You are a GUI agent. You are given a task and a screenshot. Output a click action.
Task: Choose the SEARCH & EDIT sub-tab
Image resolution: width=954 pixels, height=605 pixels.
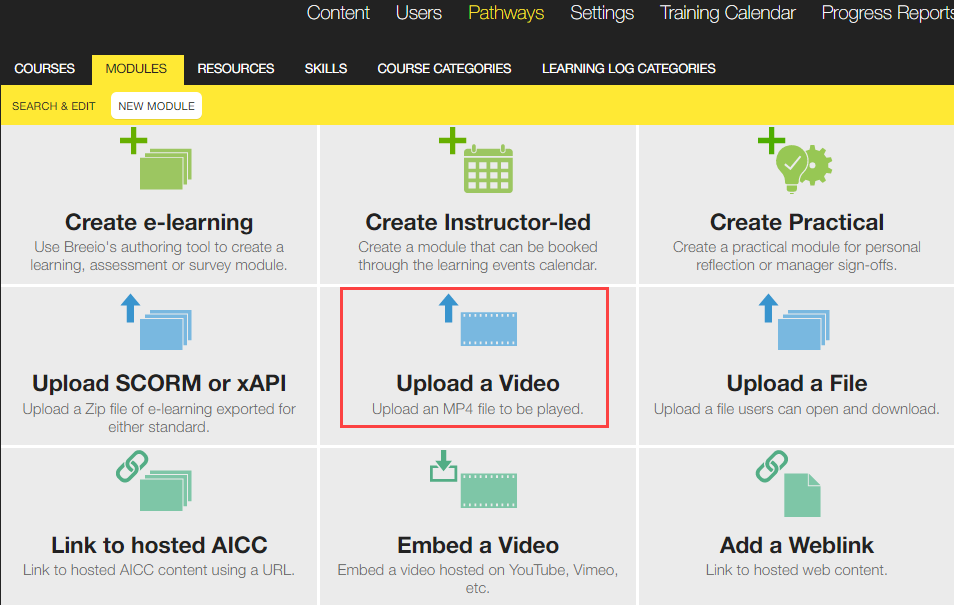point(54,106)
